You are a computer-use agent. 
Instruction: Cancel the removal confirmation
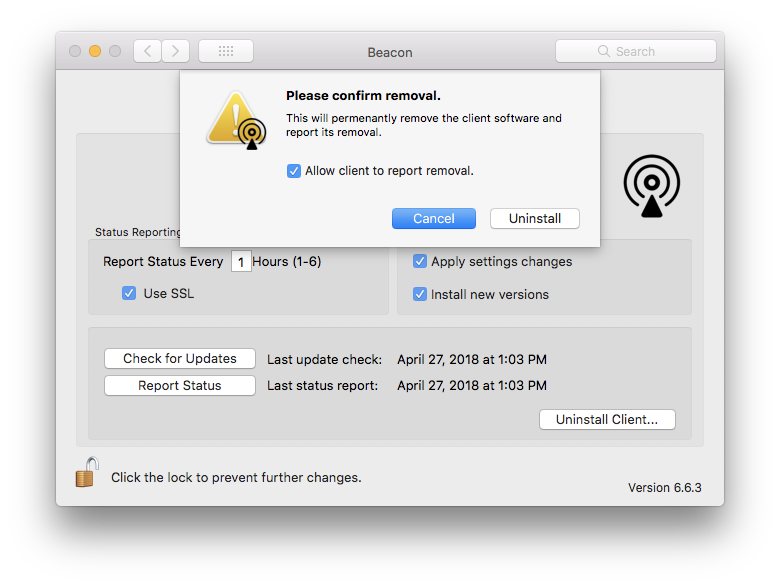coord(434,219)
